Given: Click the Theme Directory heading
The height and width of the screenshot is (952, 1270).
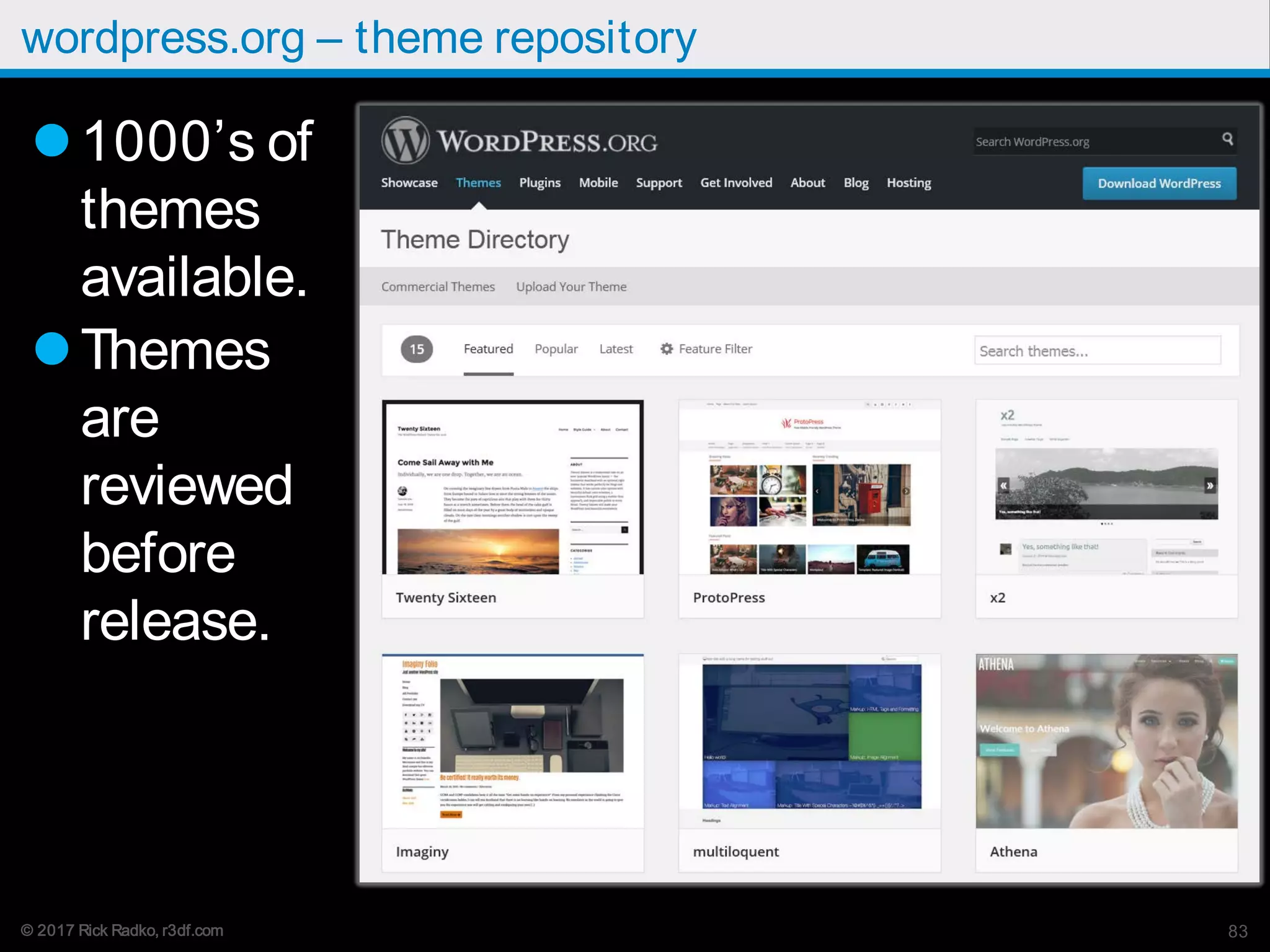Looking at the screenshot, I should [x=475, y=240].
